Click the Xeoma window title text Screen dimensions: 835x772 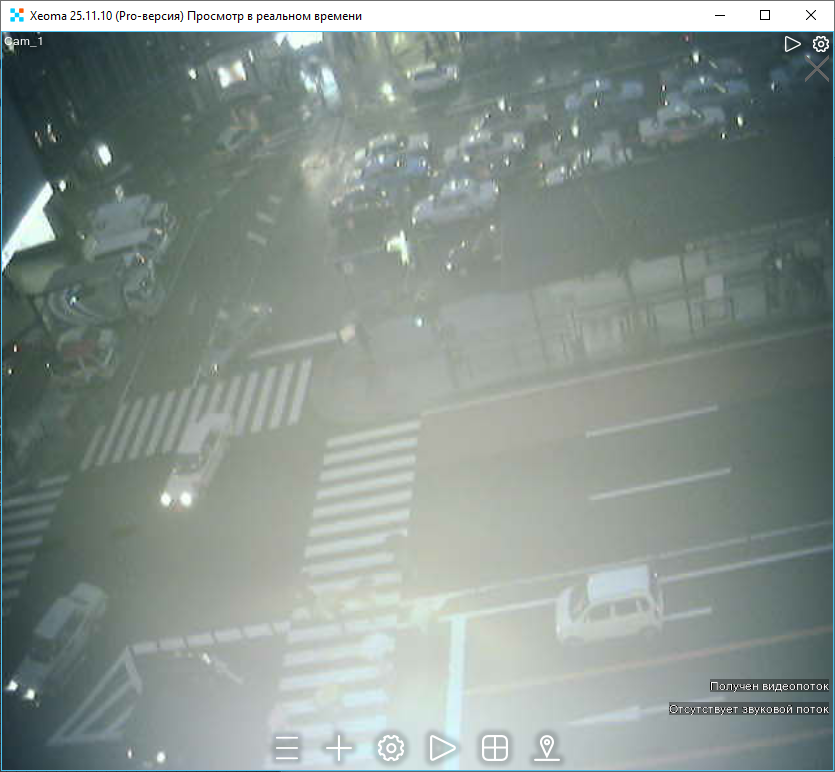(x=196, y=16)
